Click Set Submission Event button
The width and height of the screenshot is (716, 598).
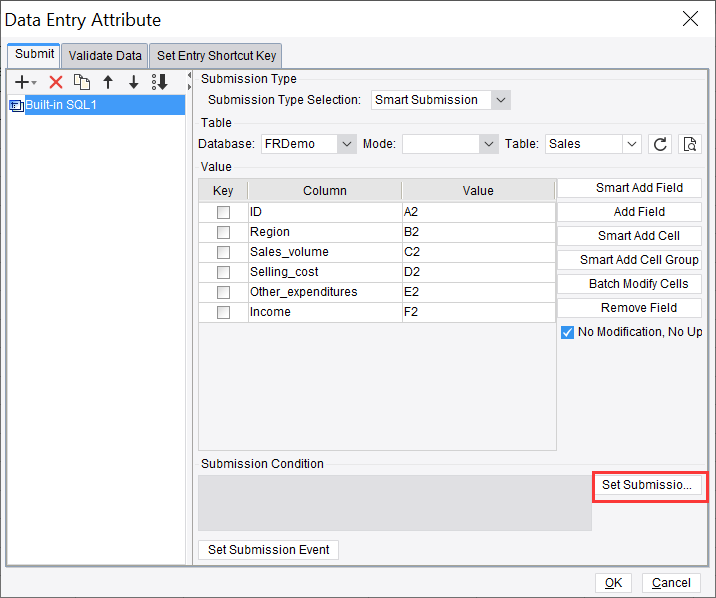coord(268,550)
